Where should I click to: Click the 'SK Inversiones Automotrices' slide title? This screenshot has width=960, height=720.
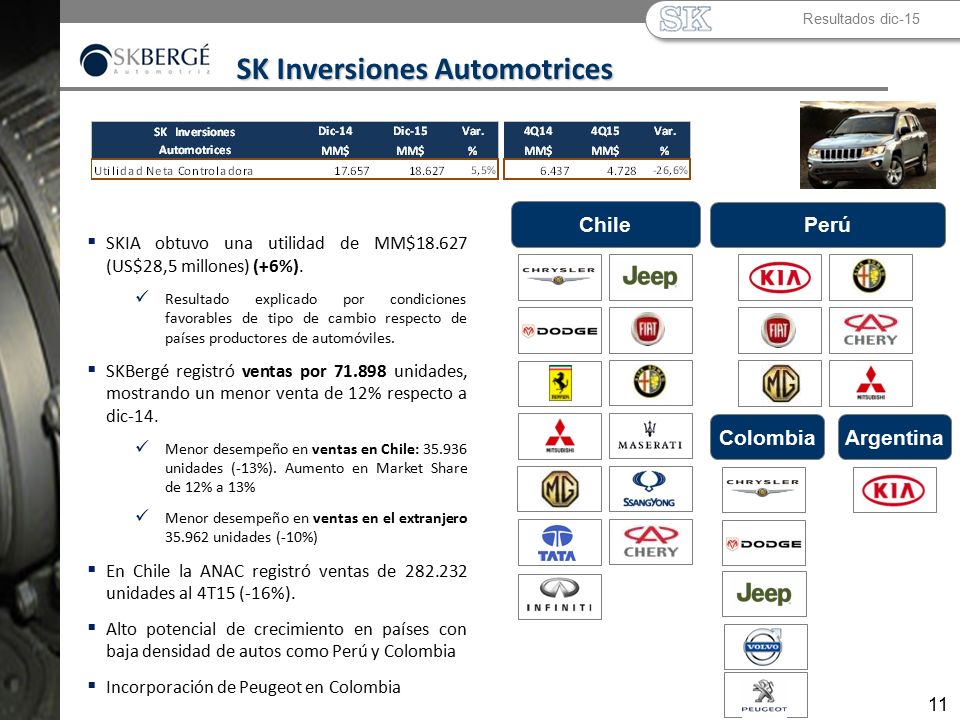[x=424, y=69]
